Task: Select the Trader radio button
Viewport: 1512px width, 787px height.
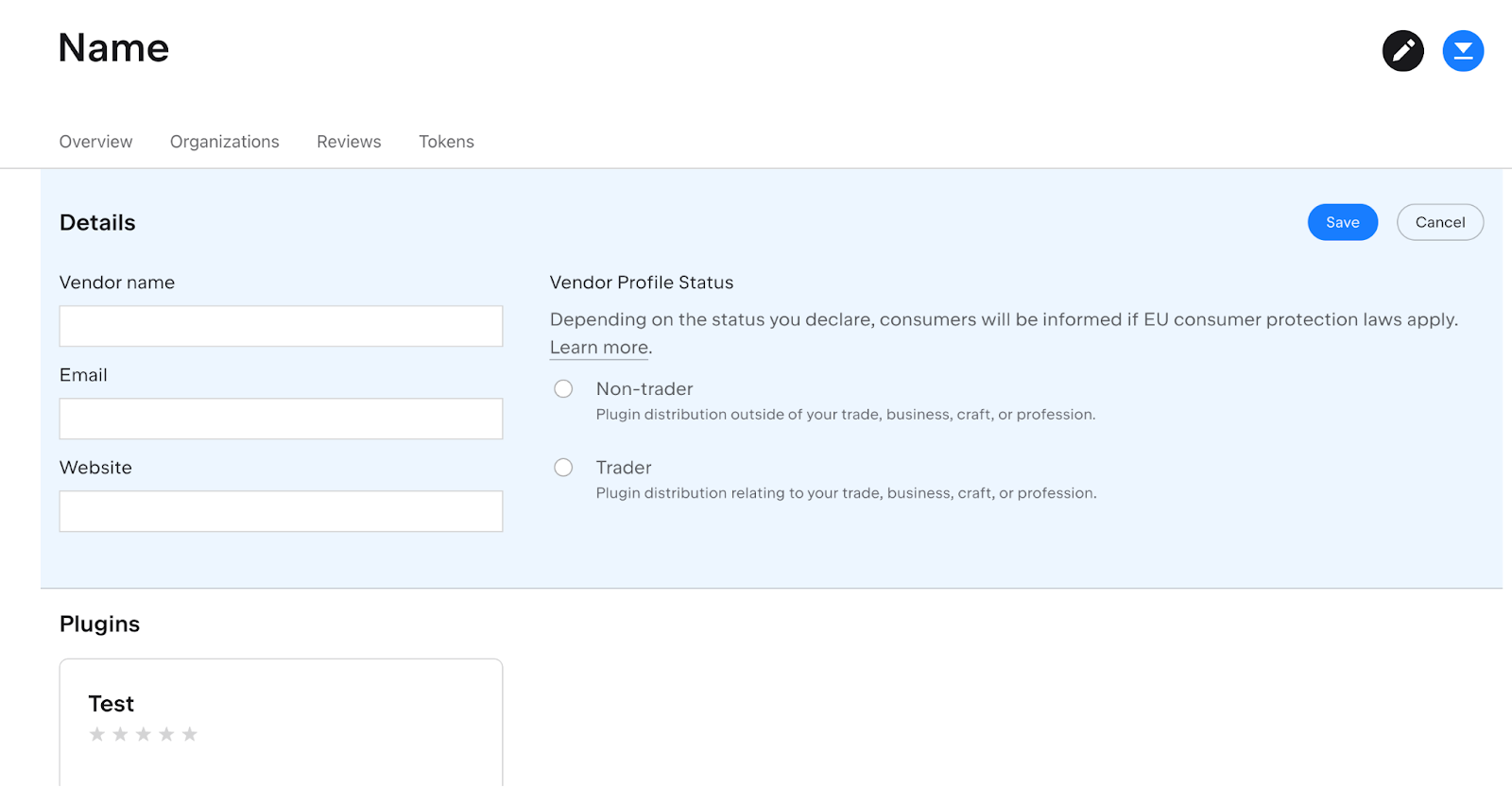Action: (x=563, y=468)
